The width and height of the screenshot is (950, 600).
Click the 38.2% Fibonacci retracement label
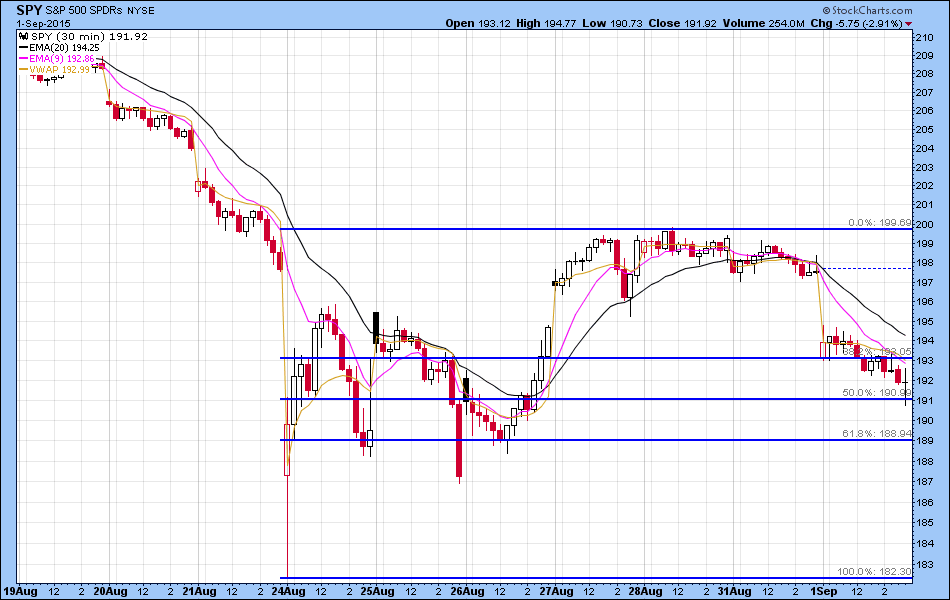[x=877, y=352]
